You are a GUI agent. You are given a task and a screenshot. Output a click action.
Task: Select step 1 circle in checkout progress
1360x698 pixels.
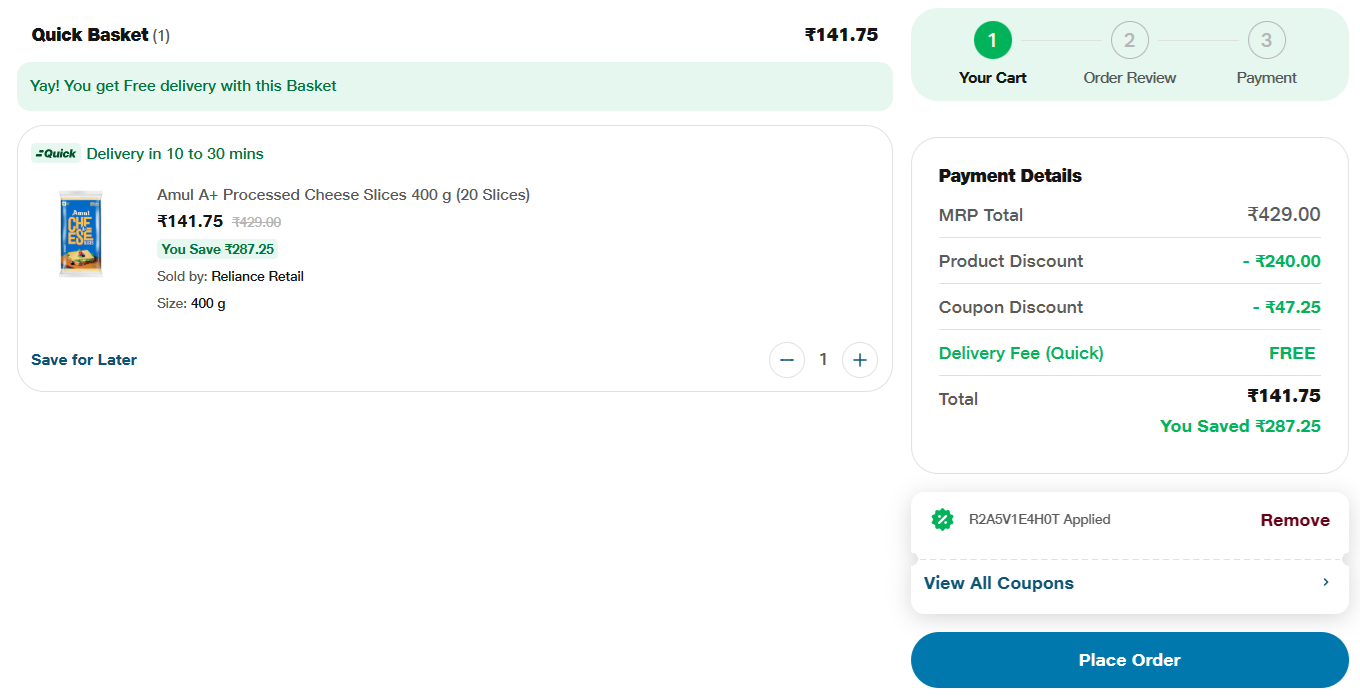tap(993, 41)
